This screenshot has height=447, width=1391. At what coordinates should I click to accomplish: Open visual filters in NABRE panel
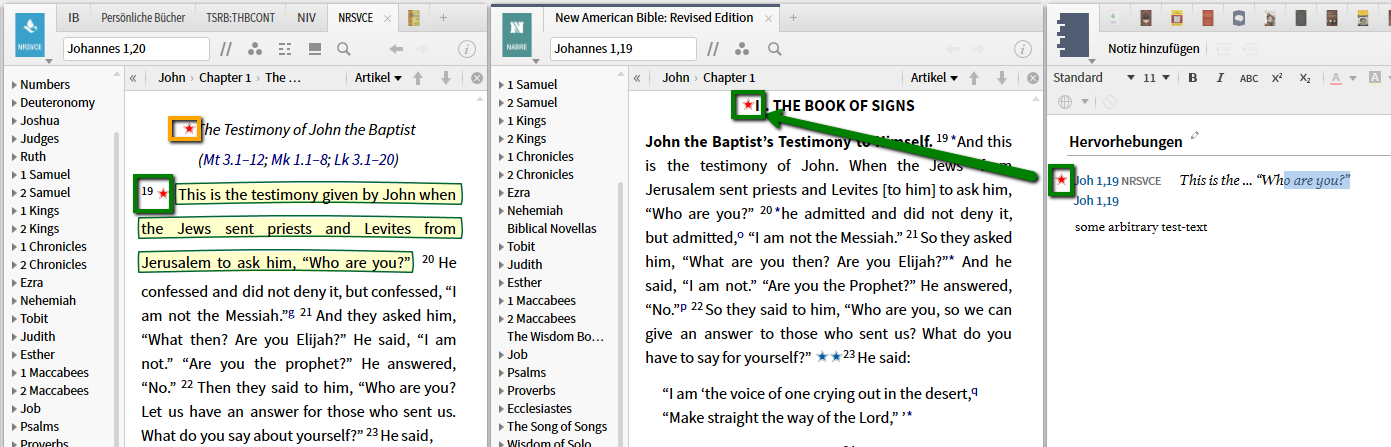pos(742,49)
